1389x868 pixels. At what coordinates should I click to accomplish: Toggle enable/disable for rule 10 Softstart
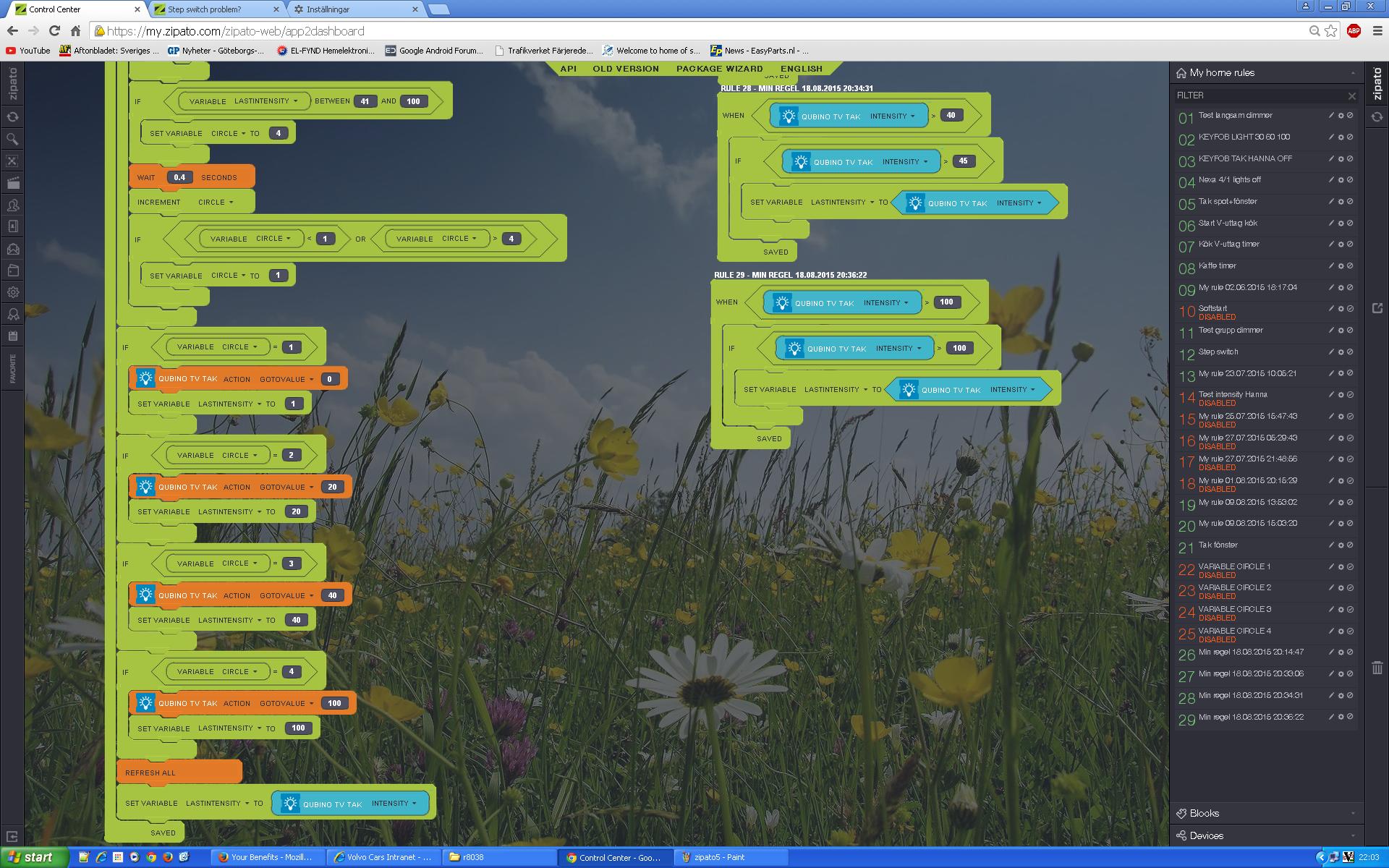[x=1350, y=309]
